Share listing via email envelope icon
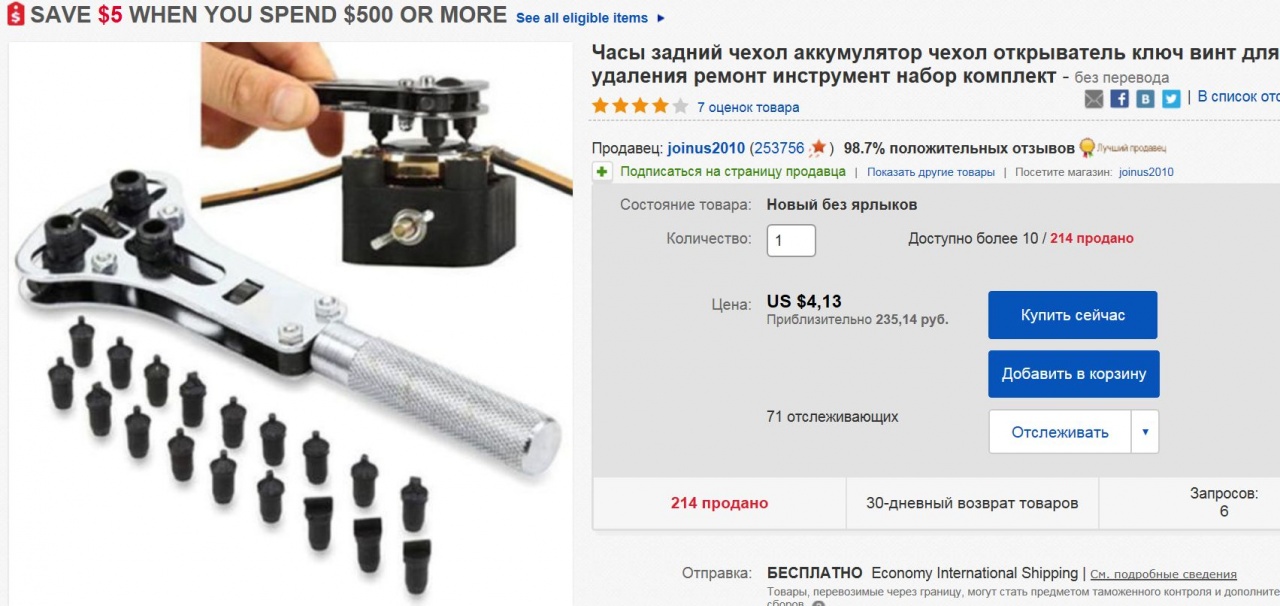Screen dimensions: 1280x606 pos(1094,98)
